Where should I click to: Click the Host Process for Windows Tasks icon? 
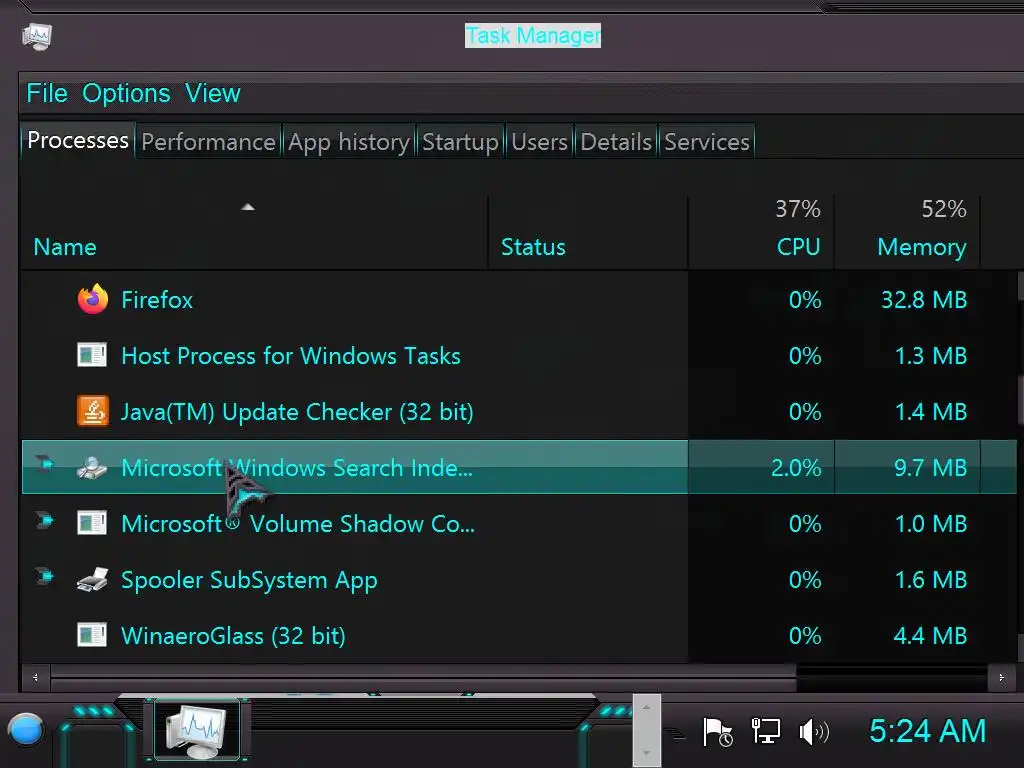coord(91,355)
